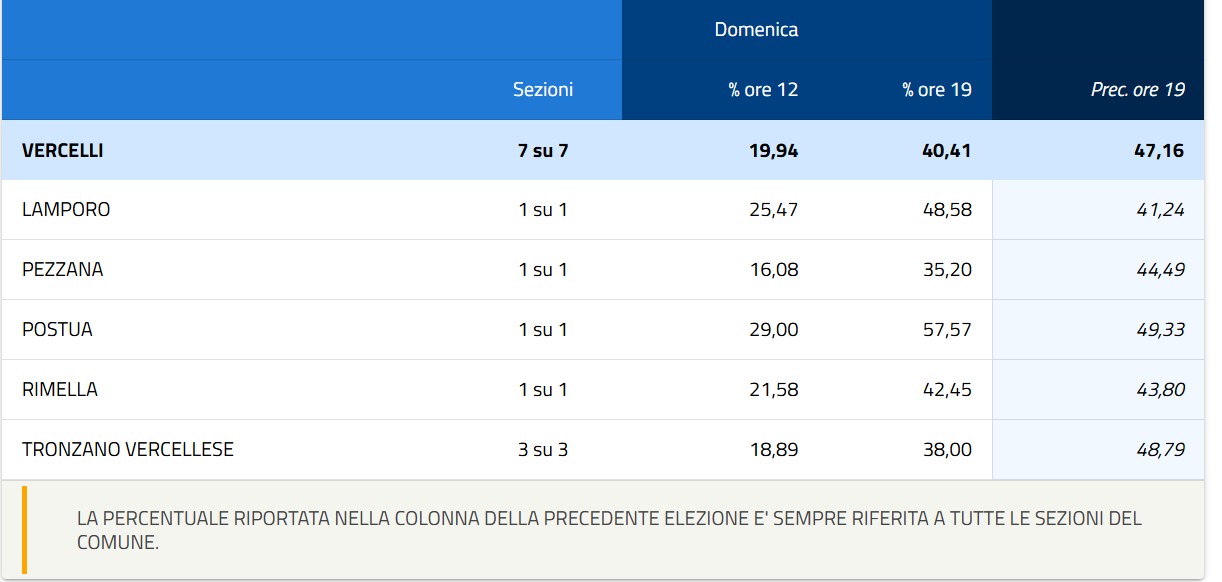Click Tronzano's 3 su 3 sections cell
This screenshot has width=1222, height=582.
point(543,450)
